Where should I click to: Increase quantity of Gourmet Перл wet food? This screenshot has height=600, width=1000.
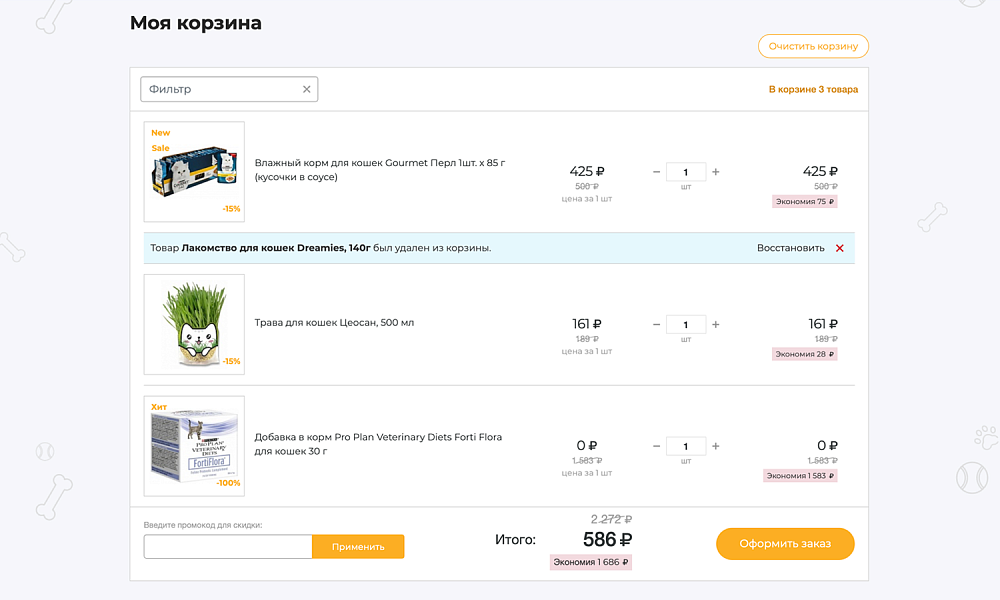pos(715,171)
